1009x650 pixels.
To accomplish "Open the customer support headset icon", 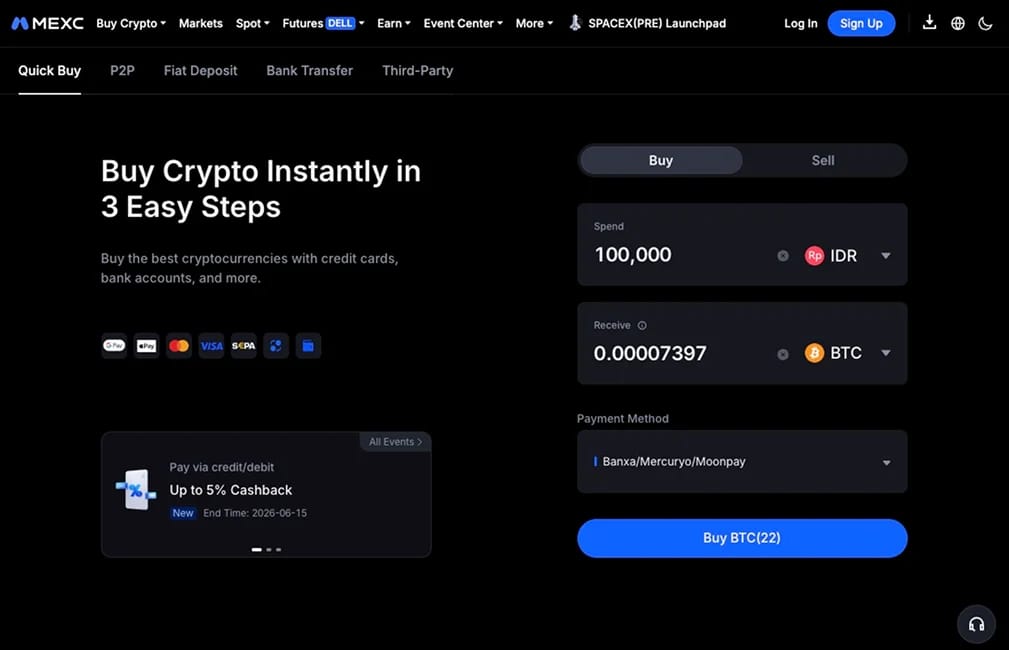I will pyautogui.click(x=976, y=624).
